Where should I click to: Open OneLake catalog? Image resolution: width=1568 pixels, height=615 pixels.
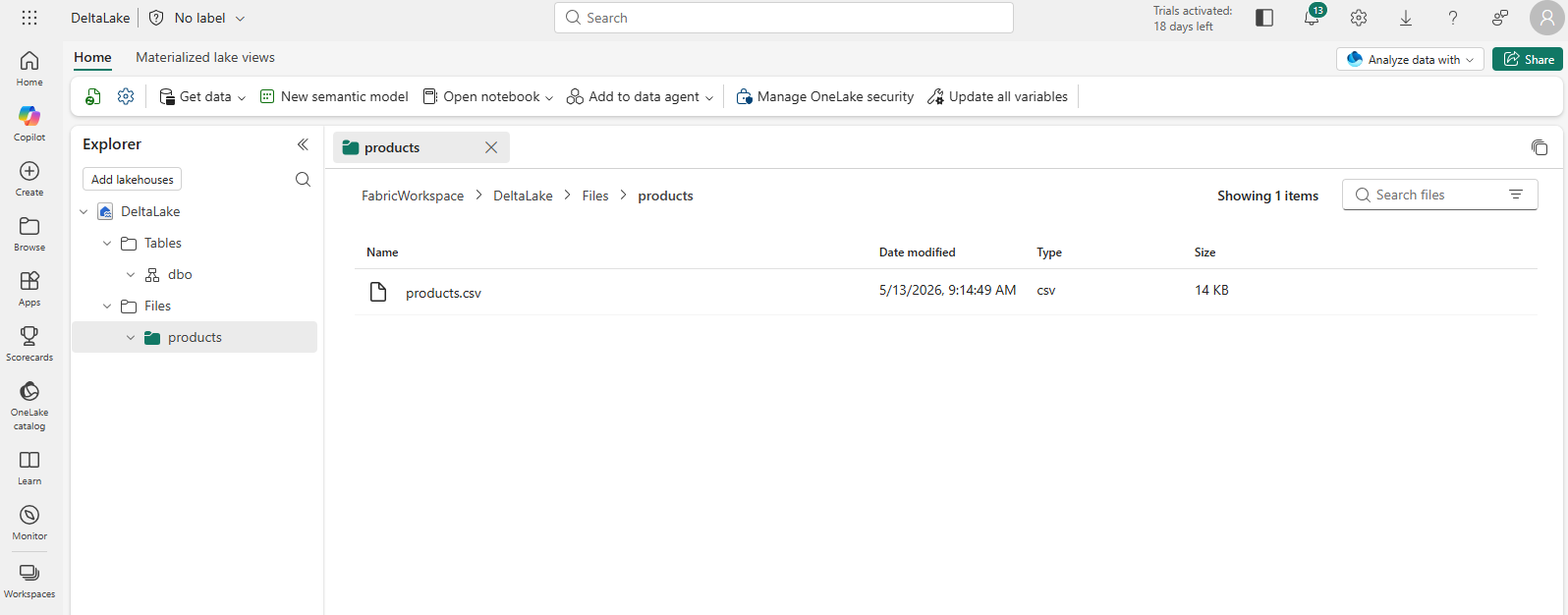pos(29,405)
